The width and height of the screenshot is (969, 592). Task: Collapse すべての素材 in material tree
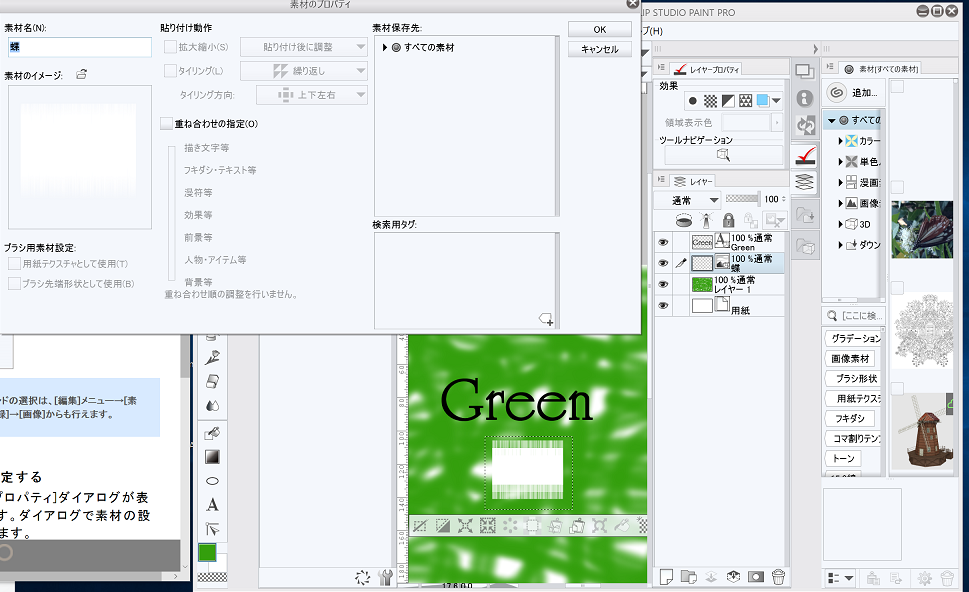pyautogui.click(x=832, y=121)
